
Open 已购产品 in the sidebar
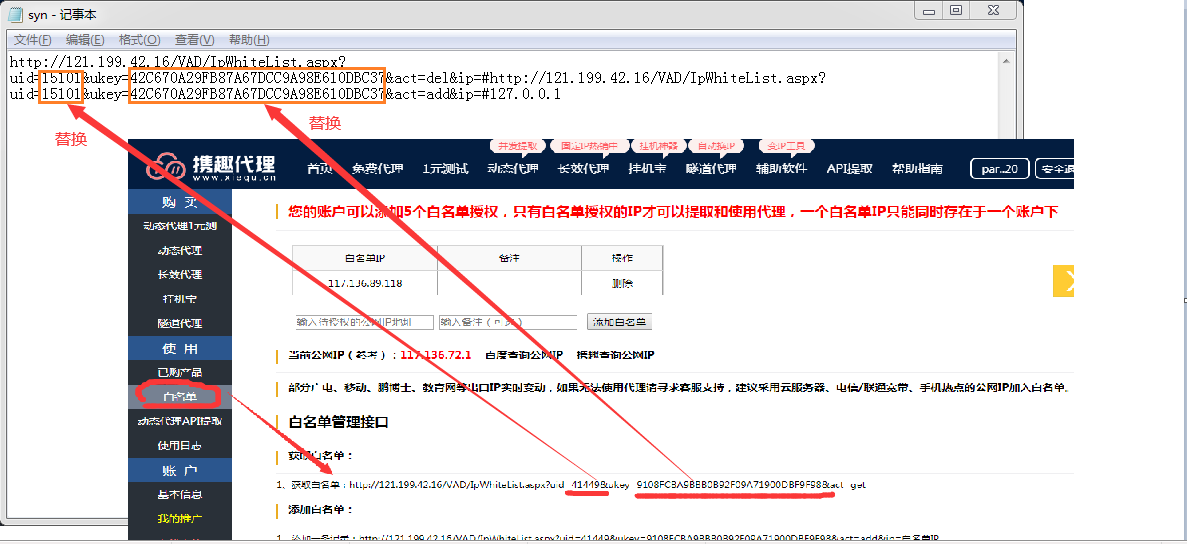click(179, 372)
